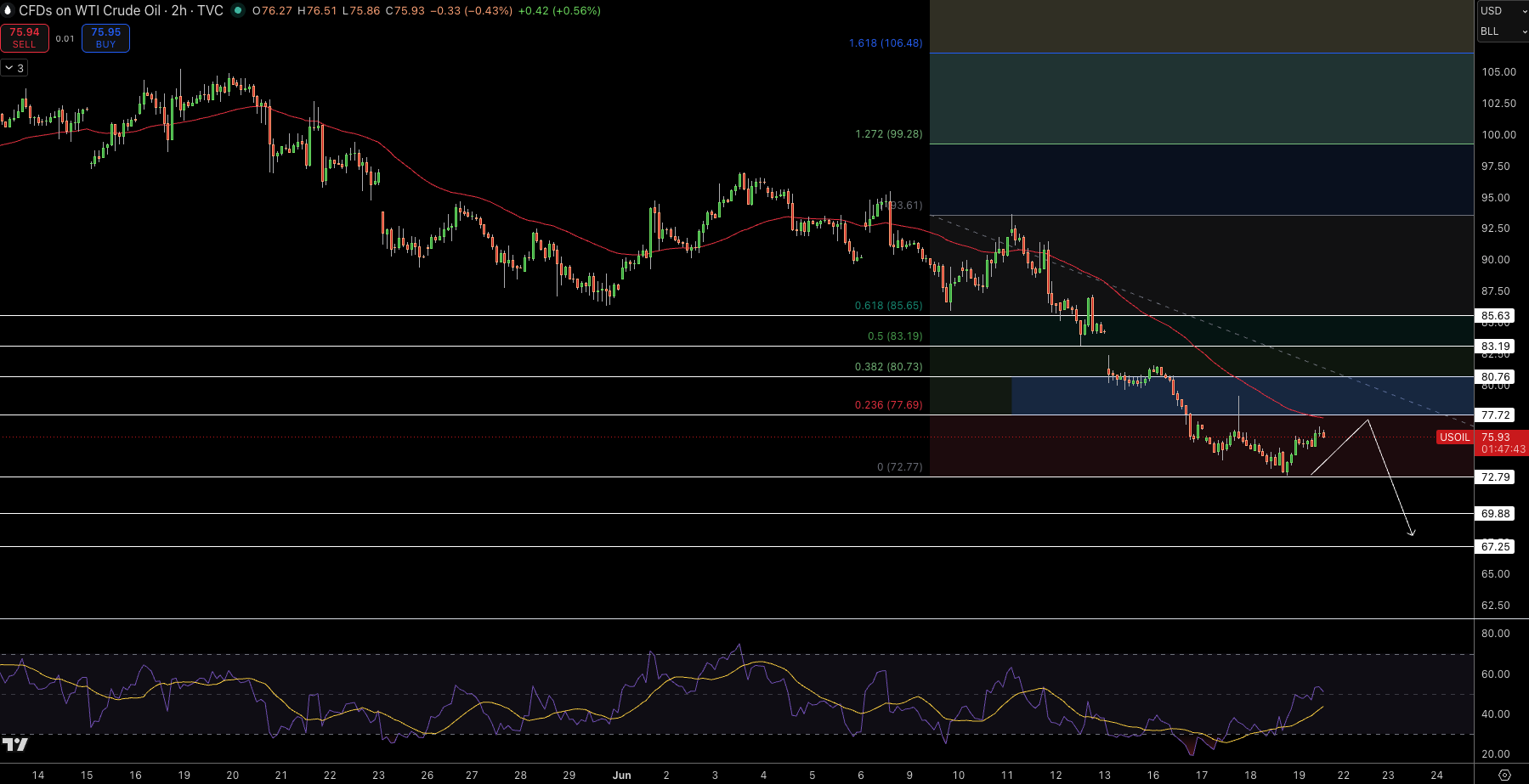Click the 100.00 price axis label

point(1498,135)
